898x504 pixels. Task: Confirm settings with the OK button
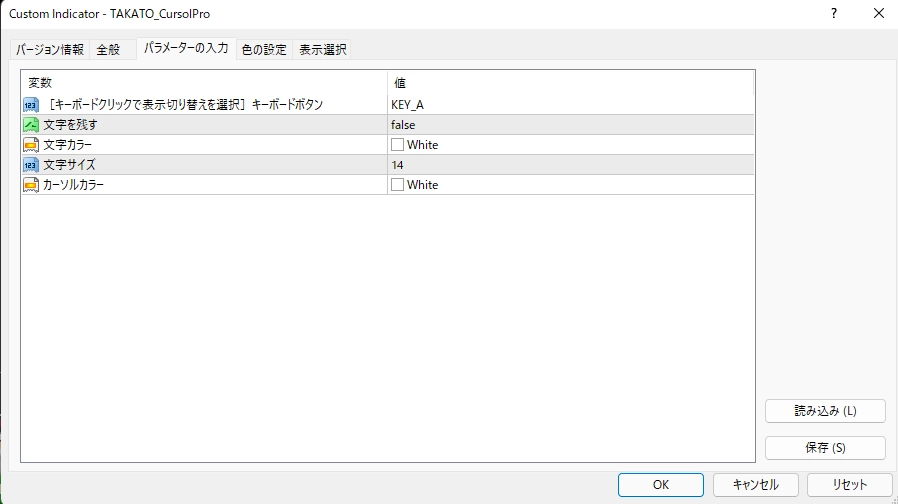(x=660, y=484)
